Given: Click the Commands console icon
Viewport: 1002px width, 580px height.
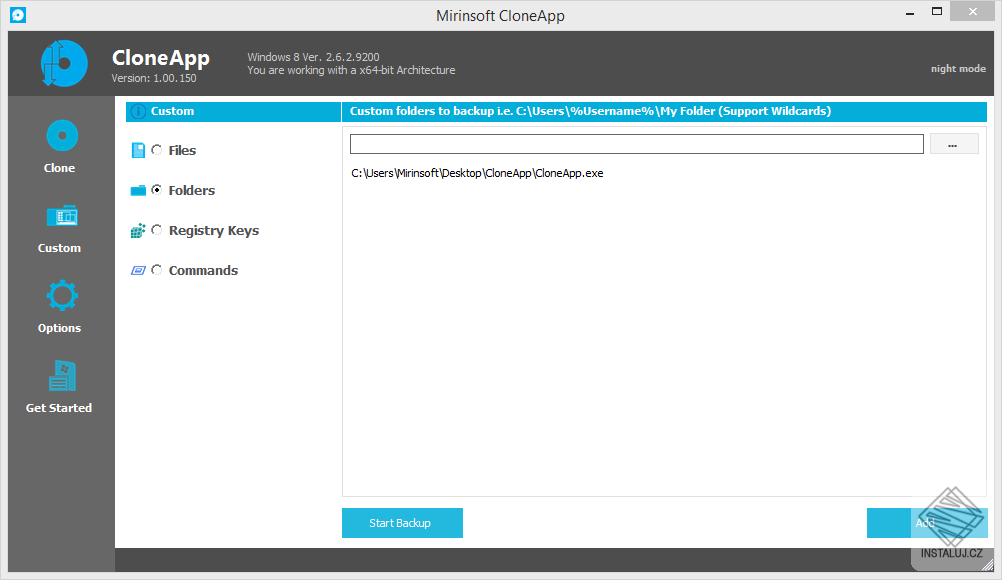Looking at the screenshot, I should click(x=138, y=270).
